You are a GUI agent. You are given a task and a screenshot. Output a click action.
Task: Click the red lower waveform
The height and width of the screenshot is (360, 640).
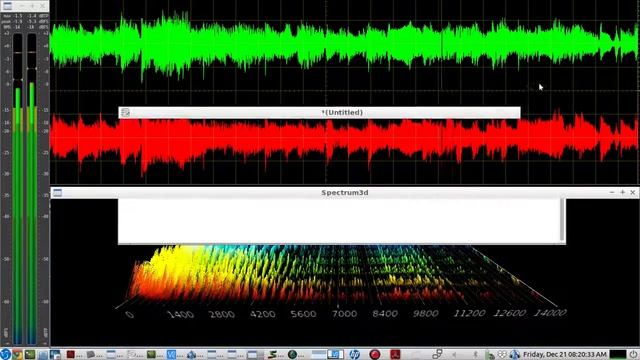[x=344, y=141]
